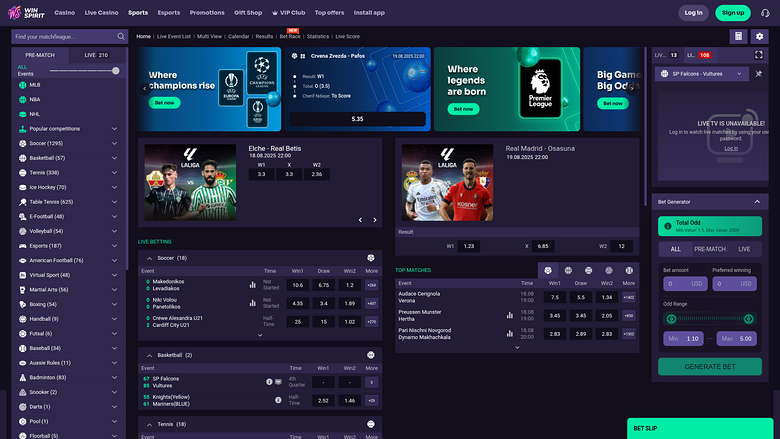Click previous arrow on Elche featured card
780x439 pixels.
pyautogui.click(x=361, y=220)
